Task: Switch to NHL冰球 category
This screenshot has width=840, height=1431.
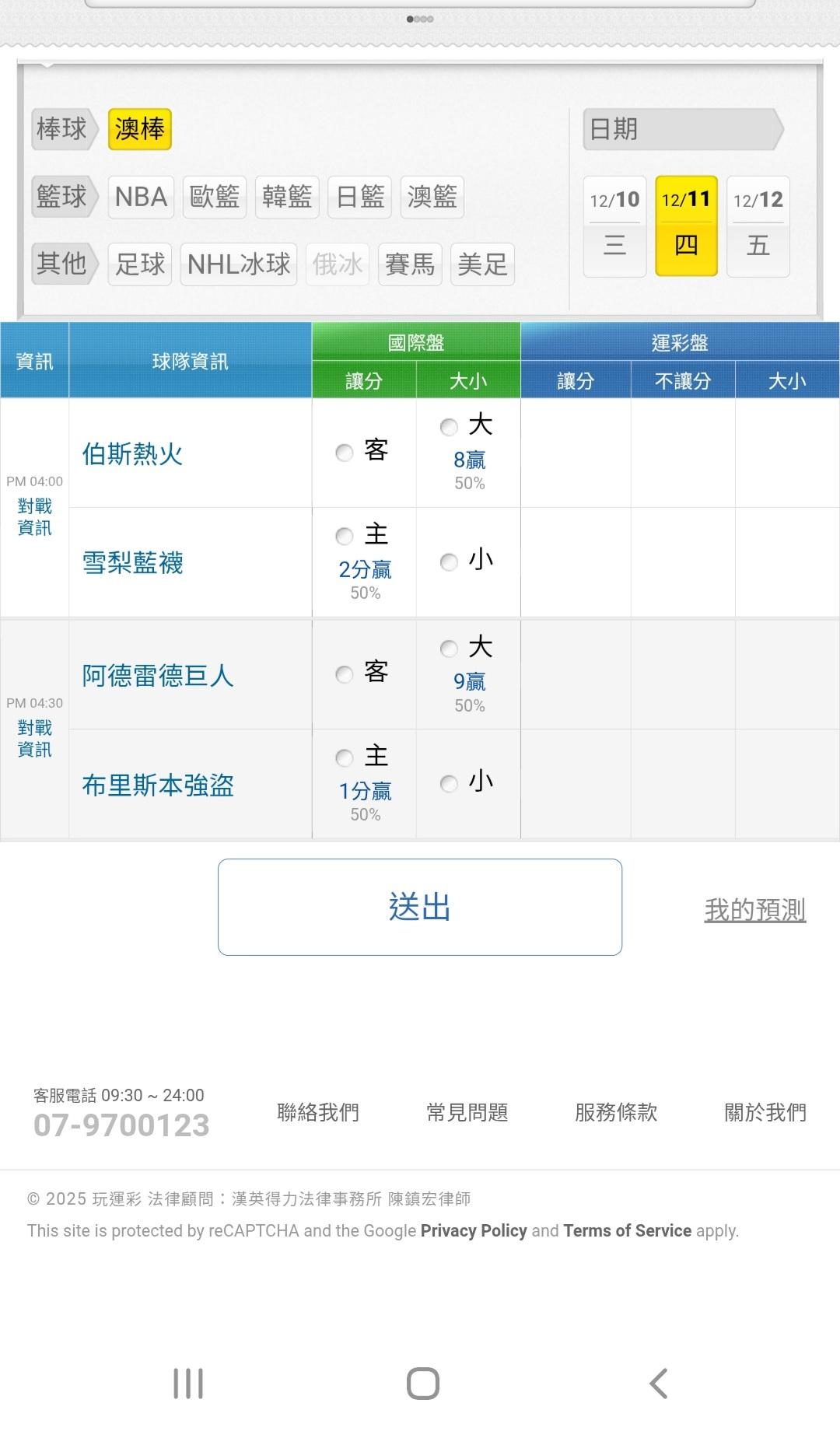Action: (239, 264)
